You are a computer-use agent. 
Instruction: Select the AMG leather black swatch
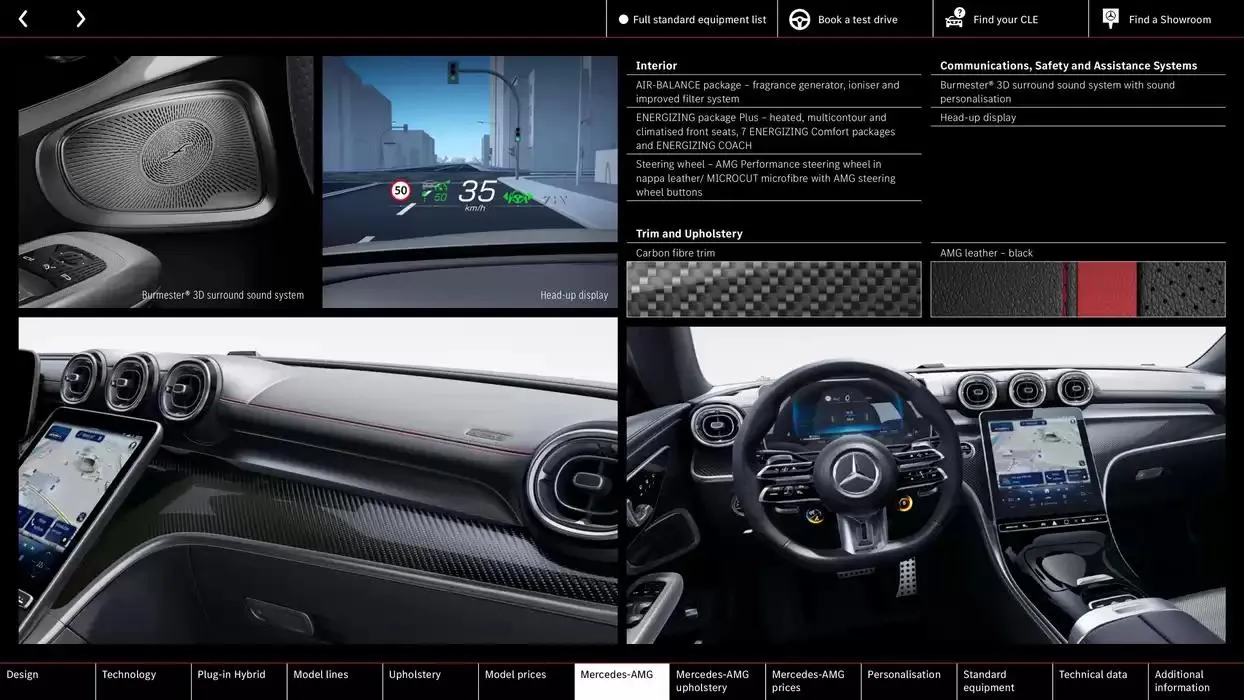pos(1078,288)
